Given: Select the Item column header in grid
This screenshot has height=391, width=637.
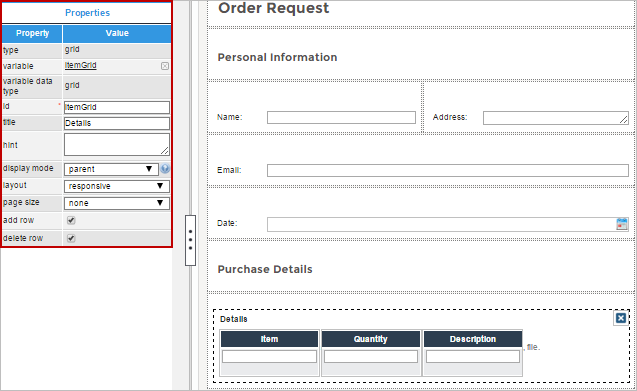Looking at the screenshot, I should [269, 339].
